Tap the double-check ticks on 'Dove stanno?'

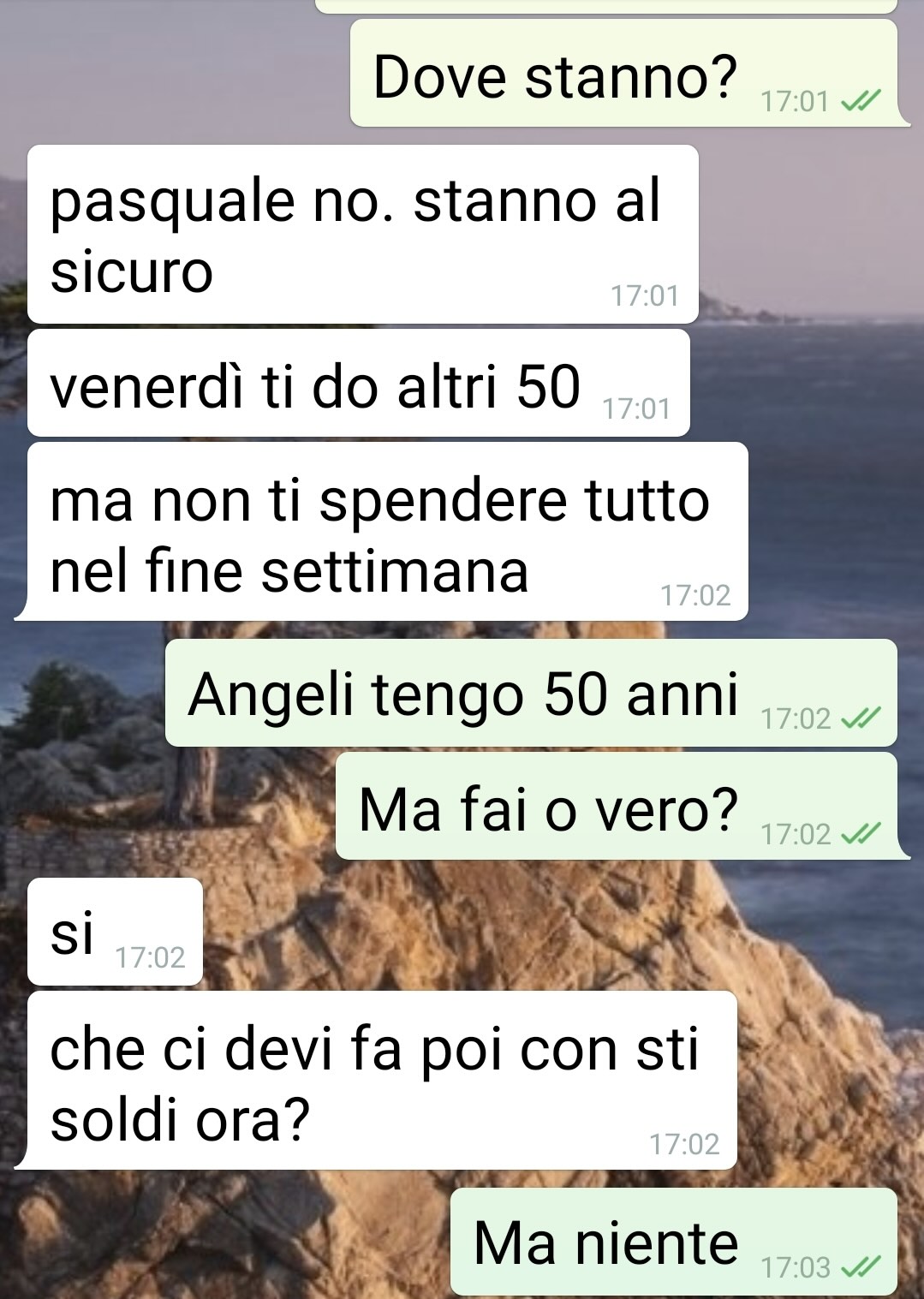(860, 102)
